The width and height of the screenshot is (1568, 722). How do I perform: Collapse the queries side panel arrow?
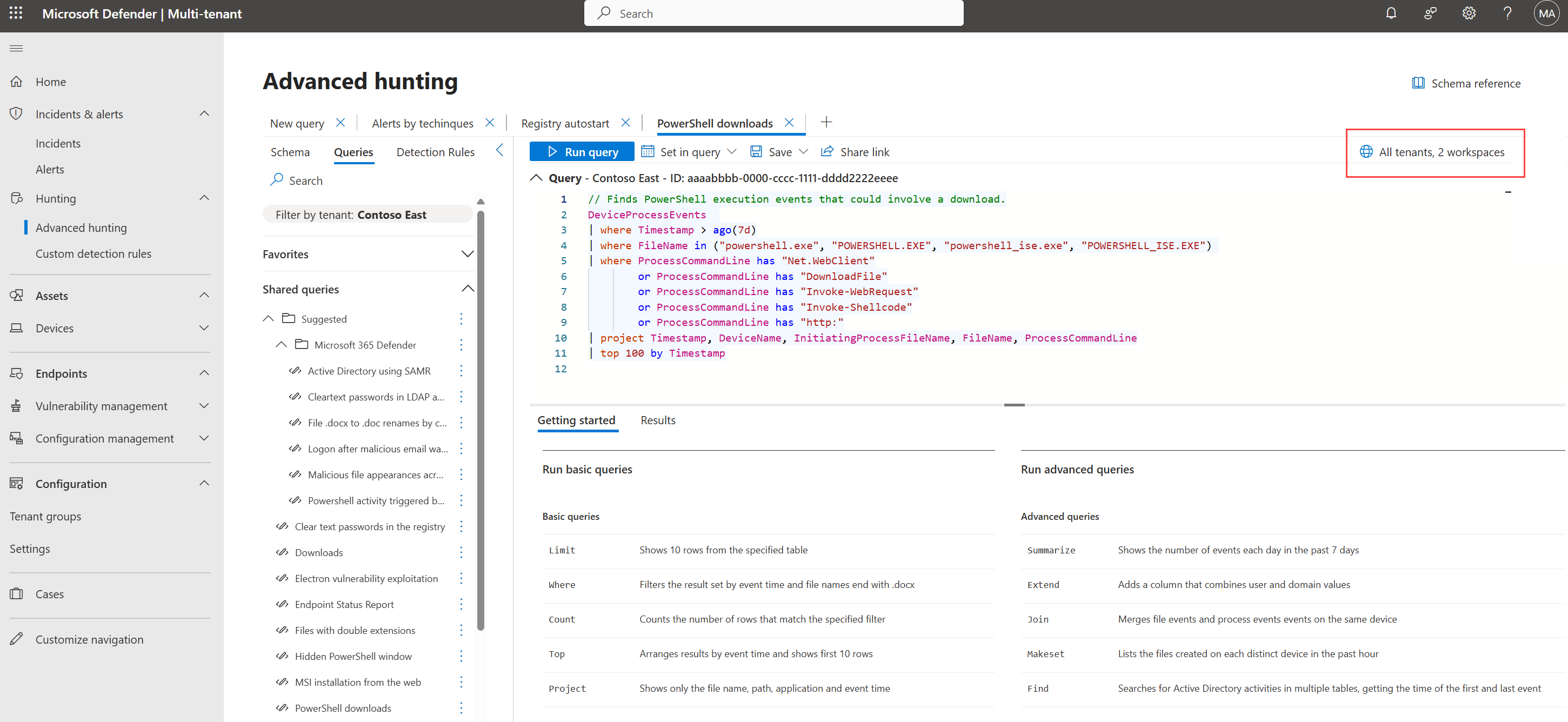(x=500, y=150)
